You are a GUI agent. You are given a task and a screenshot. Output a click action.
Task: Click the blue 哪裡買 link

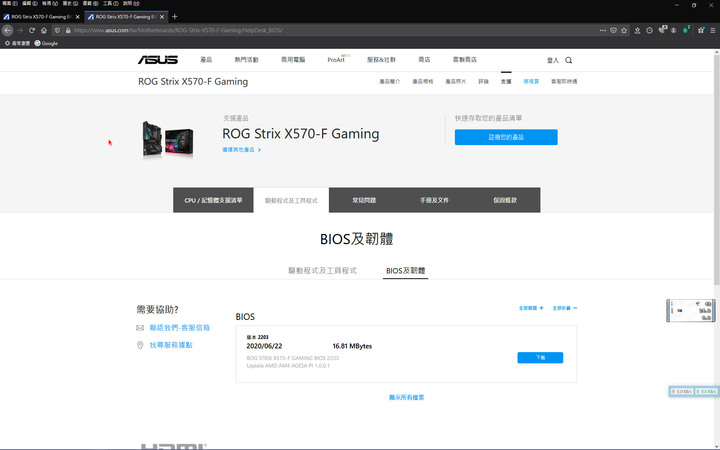tap(531, 81)
